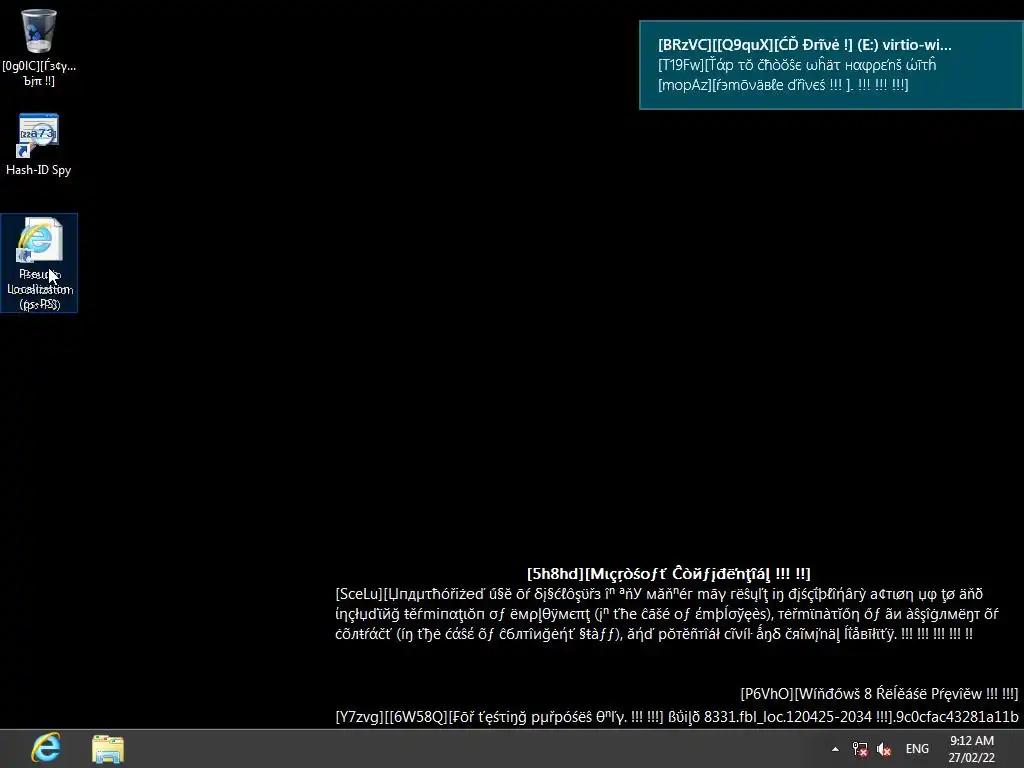
Task: Click the Recycle Bin label text
Action: [x=39, y=73]
